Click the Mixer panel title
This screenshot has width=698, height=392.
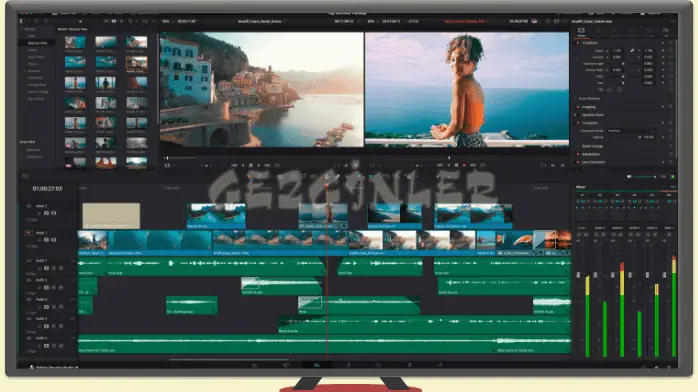(580, 187)
